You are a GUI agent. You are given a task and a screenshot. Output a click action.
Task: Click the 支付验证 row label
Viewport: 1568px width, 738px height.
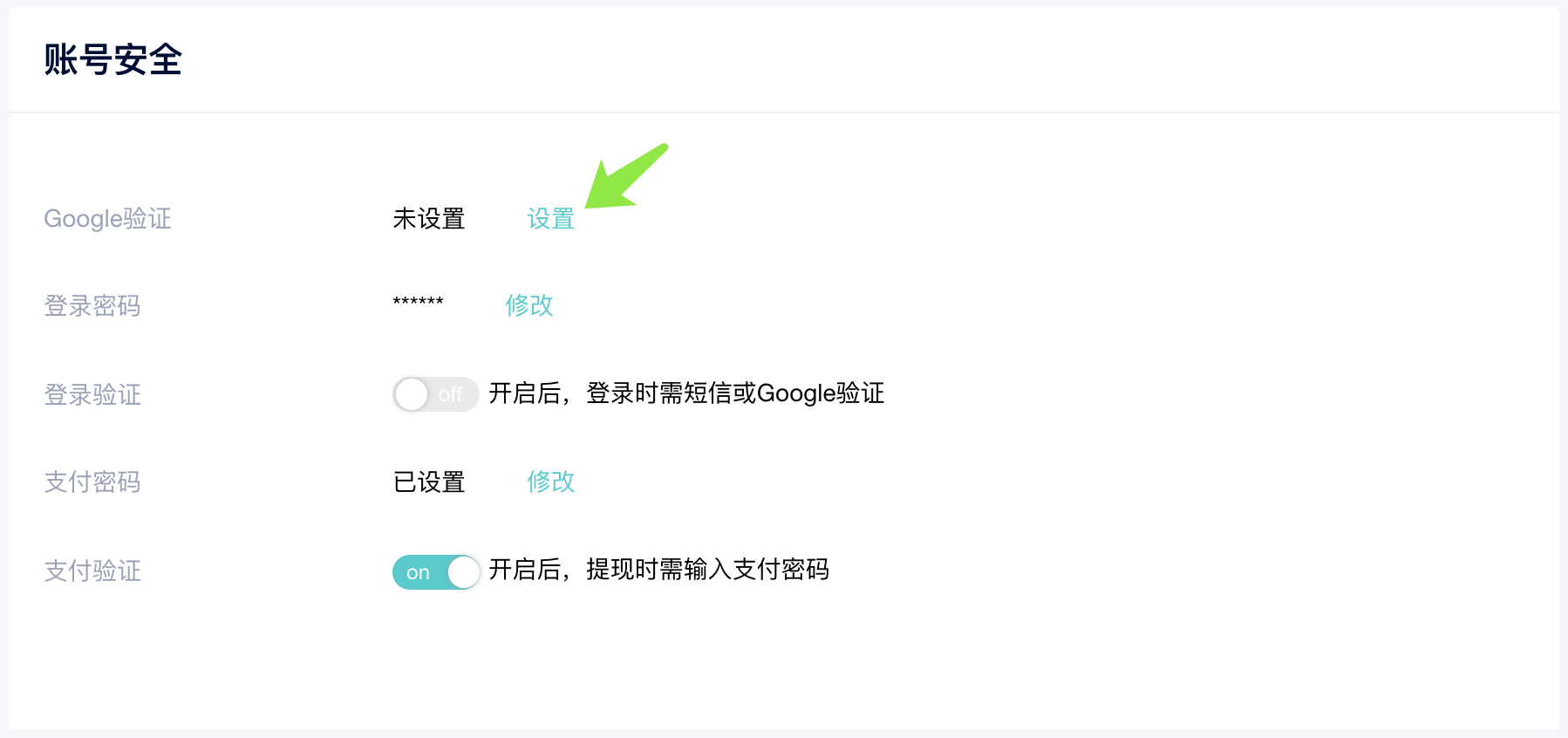pos(92,571)
